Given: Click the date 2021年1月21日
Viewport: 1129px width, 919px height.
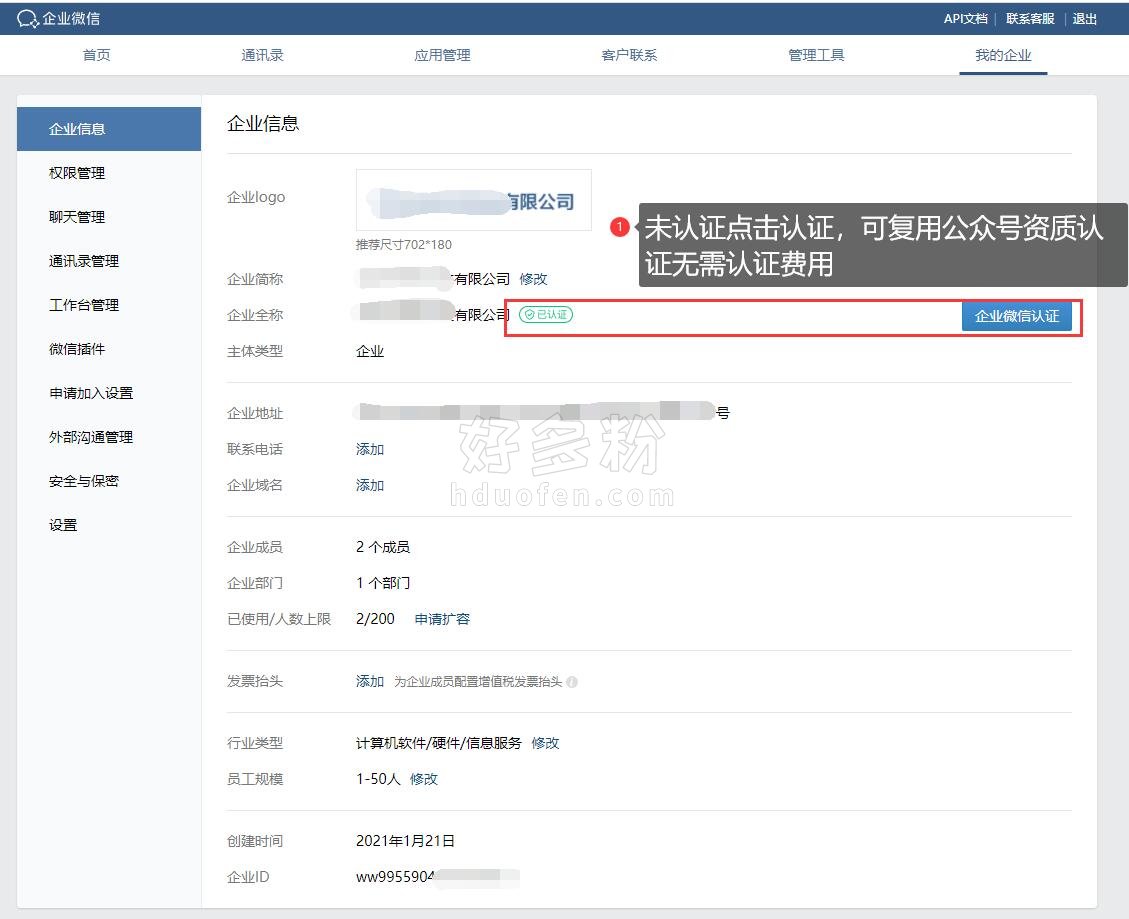Looking at the screenshot, I should click(405, 841).
